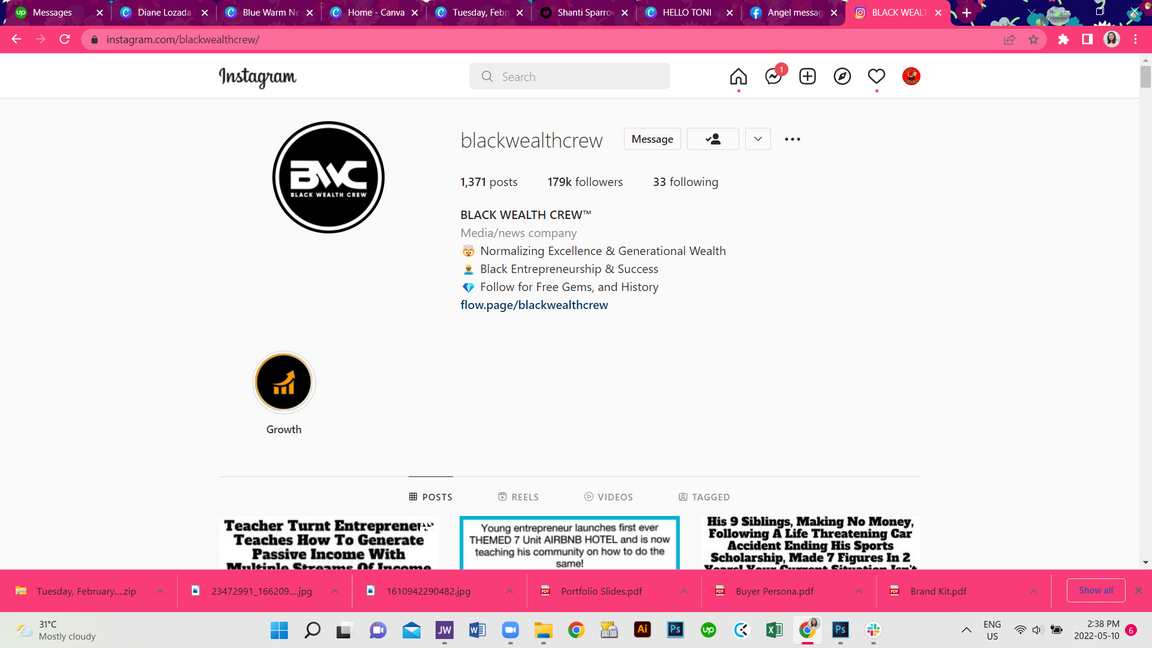Image resolution: width=1152 pixels, height=648 pixels.
Task: Click the Search input field
Action: [x=569, y=76]
